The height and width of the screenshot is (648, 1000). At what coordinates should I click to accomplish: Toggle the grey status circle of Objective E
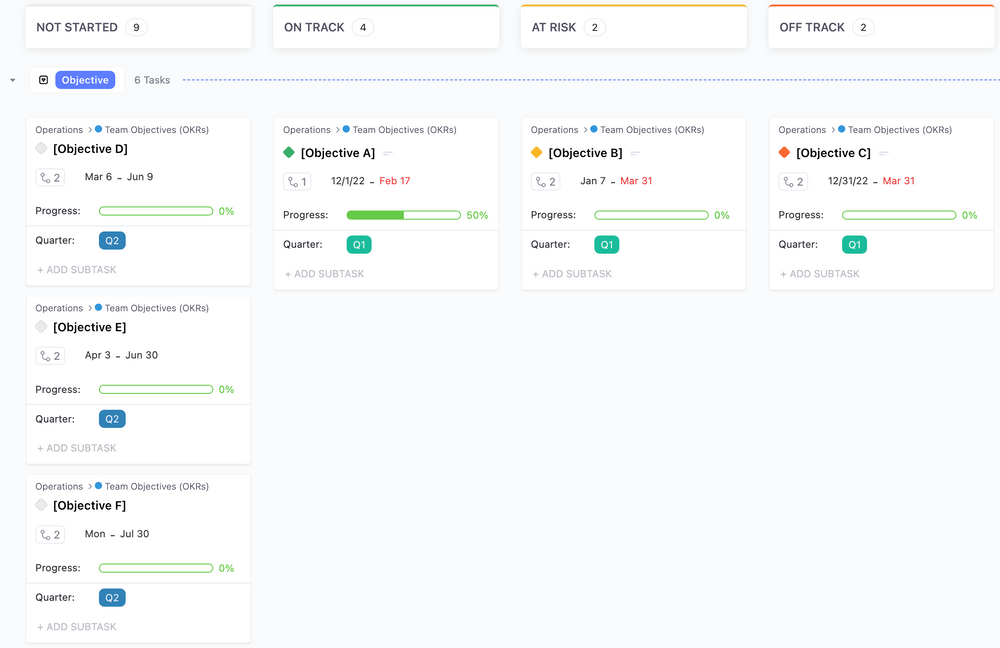pyautogui.click(x=41, y=327)
